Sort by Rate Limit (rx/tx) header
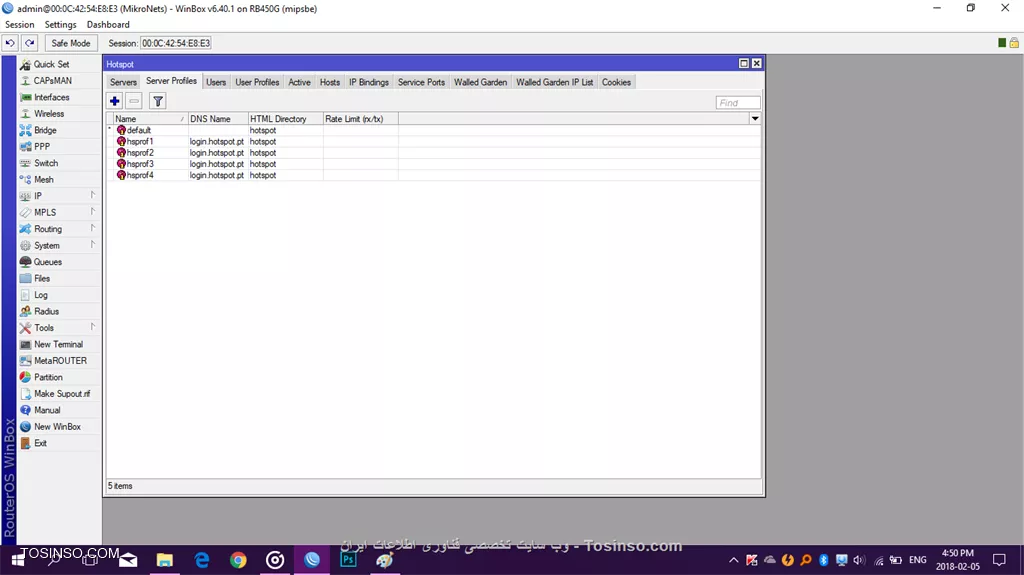This screenshot has height=575, width=1024. coord(360,119)
